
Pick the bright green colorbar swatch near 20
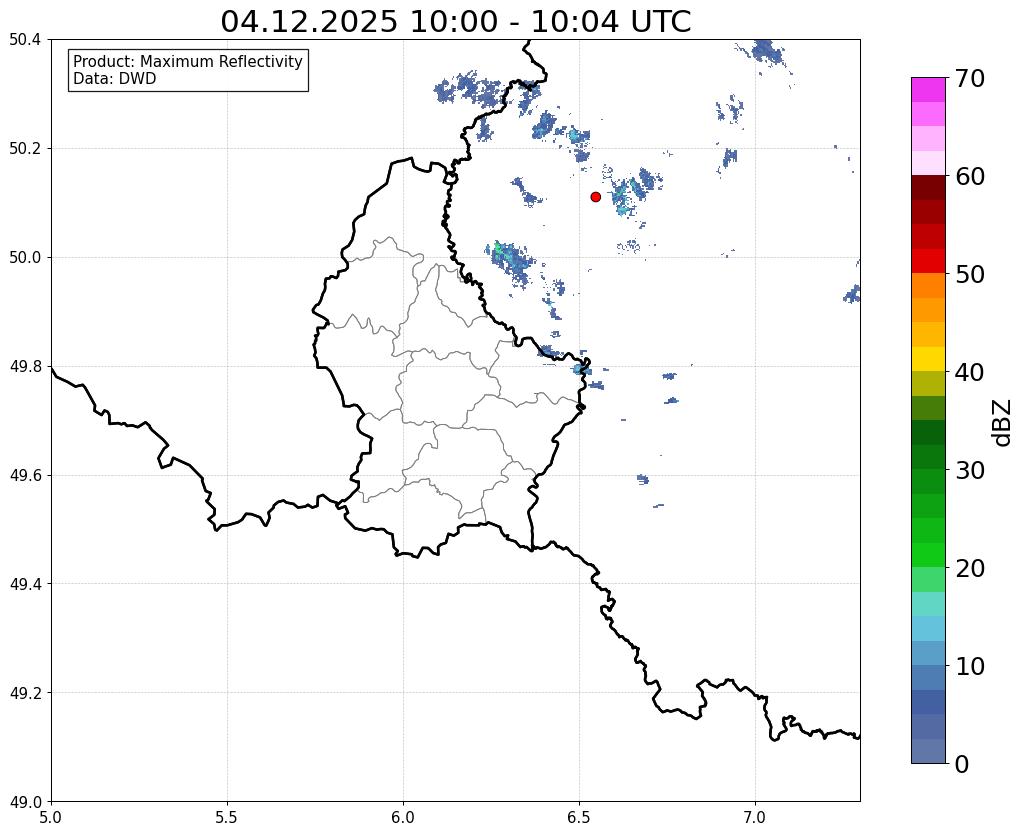[x=928, y=555]
